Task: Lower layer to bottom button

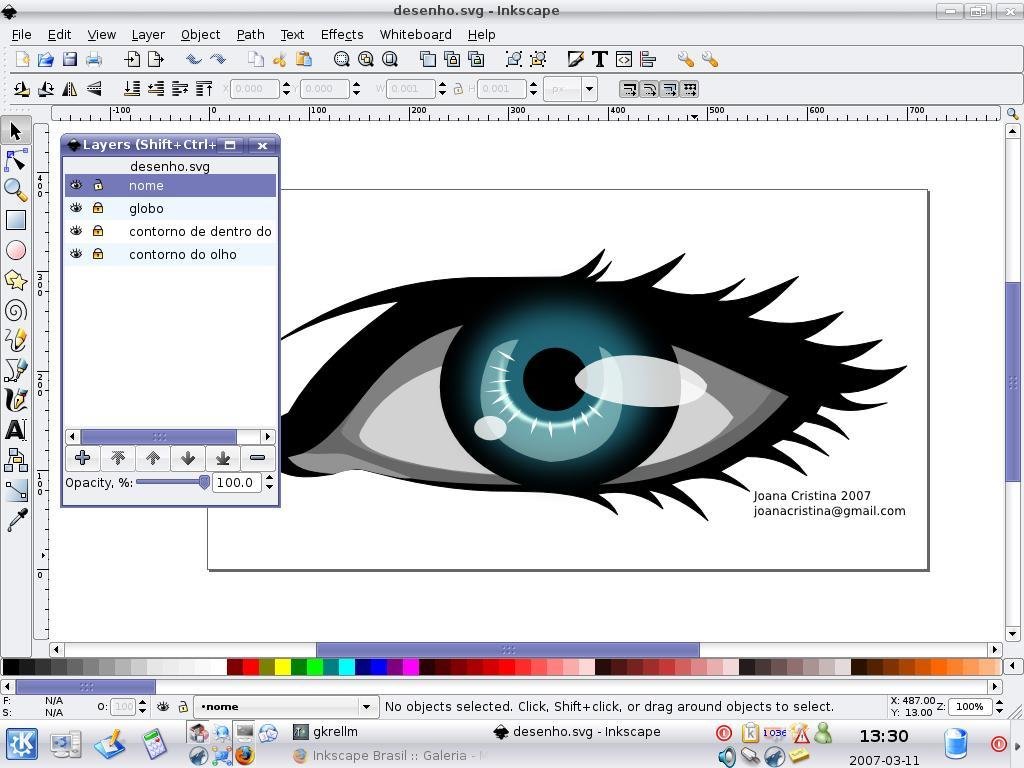Action: tap(223, 458)
